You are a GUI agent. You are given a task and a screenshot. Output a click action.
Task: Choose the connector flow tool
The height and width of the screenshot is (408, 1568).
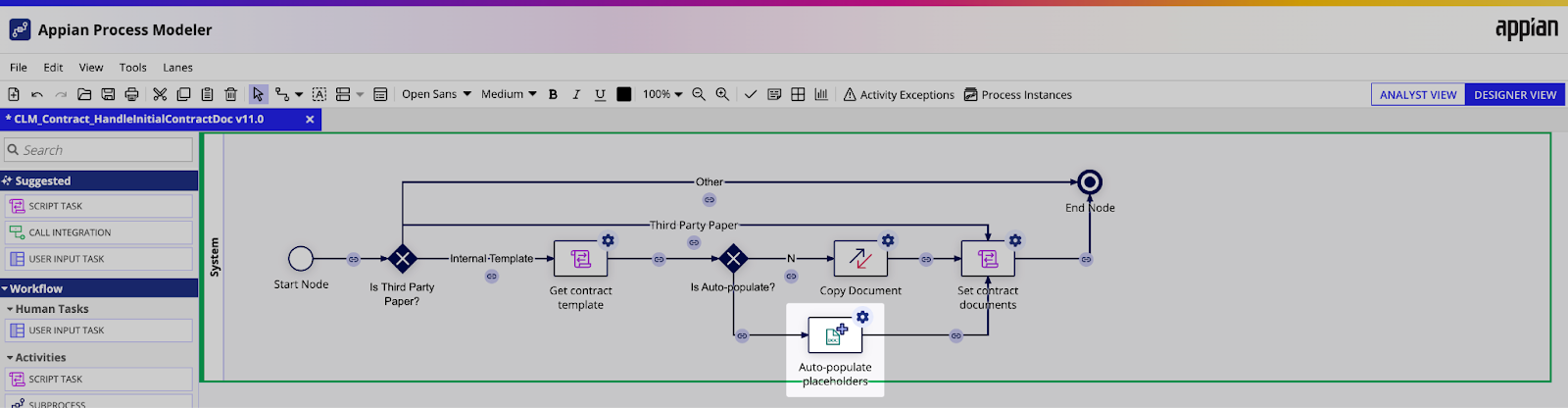click(x=282, y=94)
